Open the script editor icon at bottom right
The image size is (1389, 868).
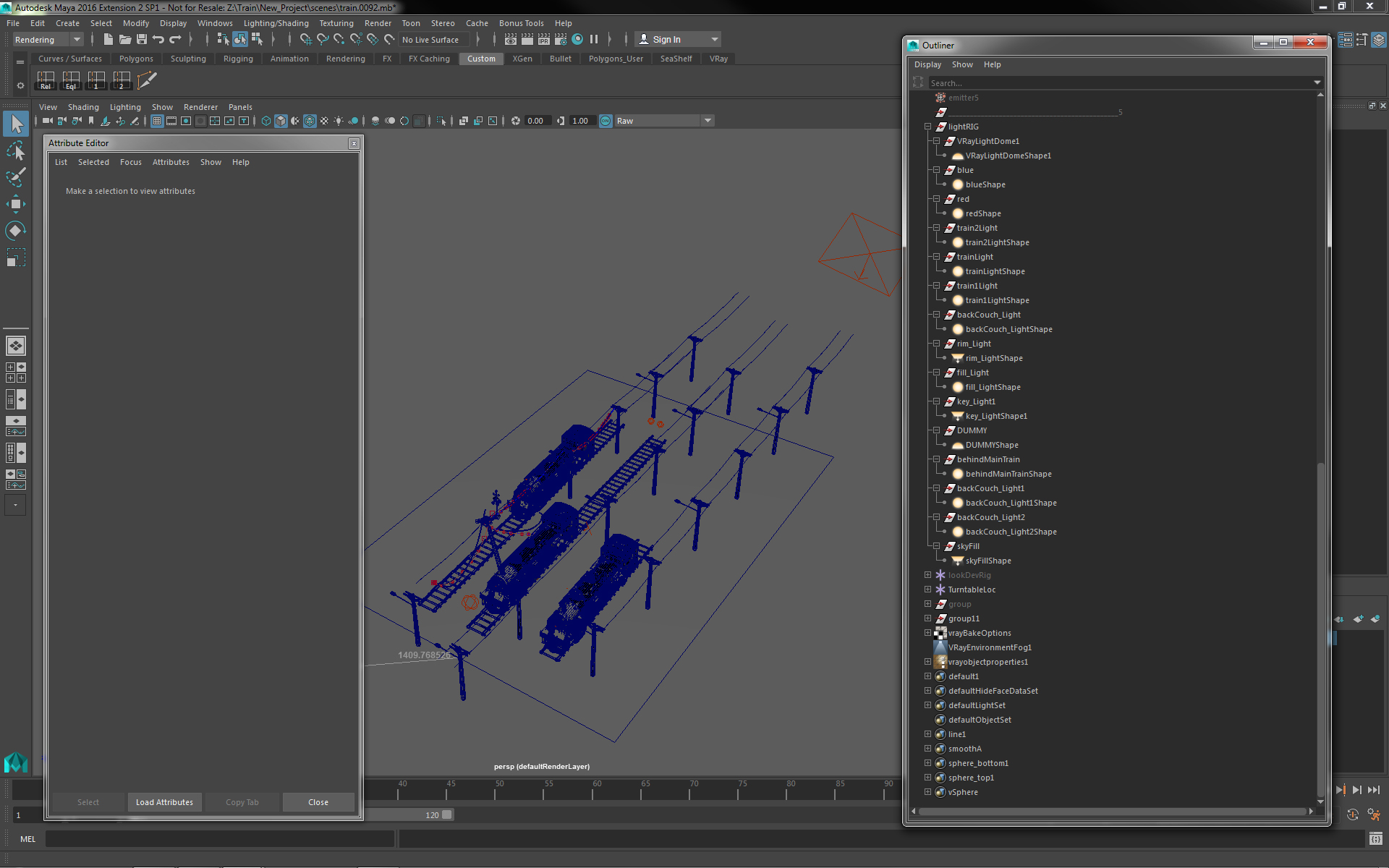click(1376, 839)
